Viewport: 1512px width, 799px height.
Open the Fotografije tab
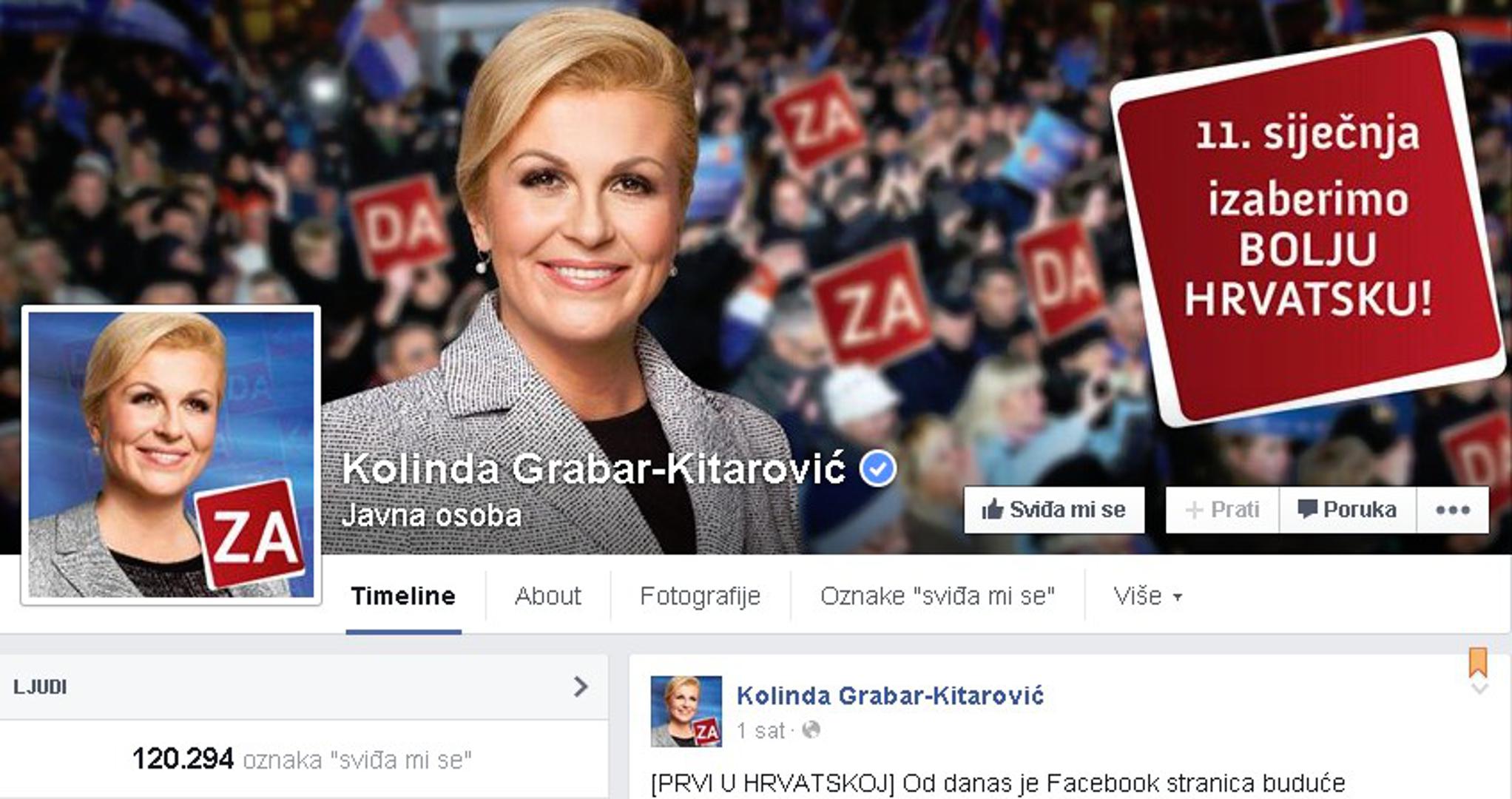[700, 596]
